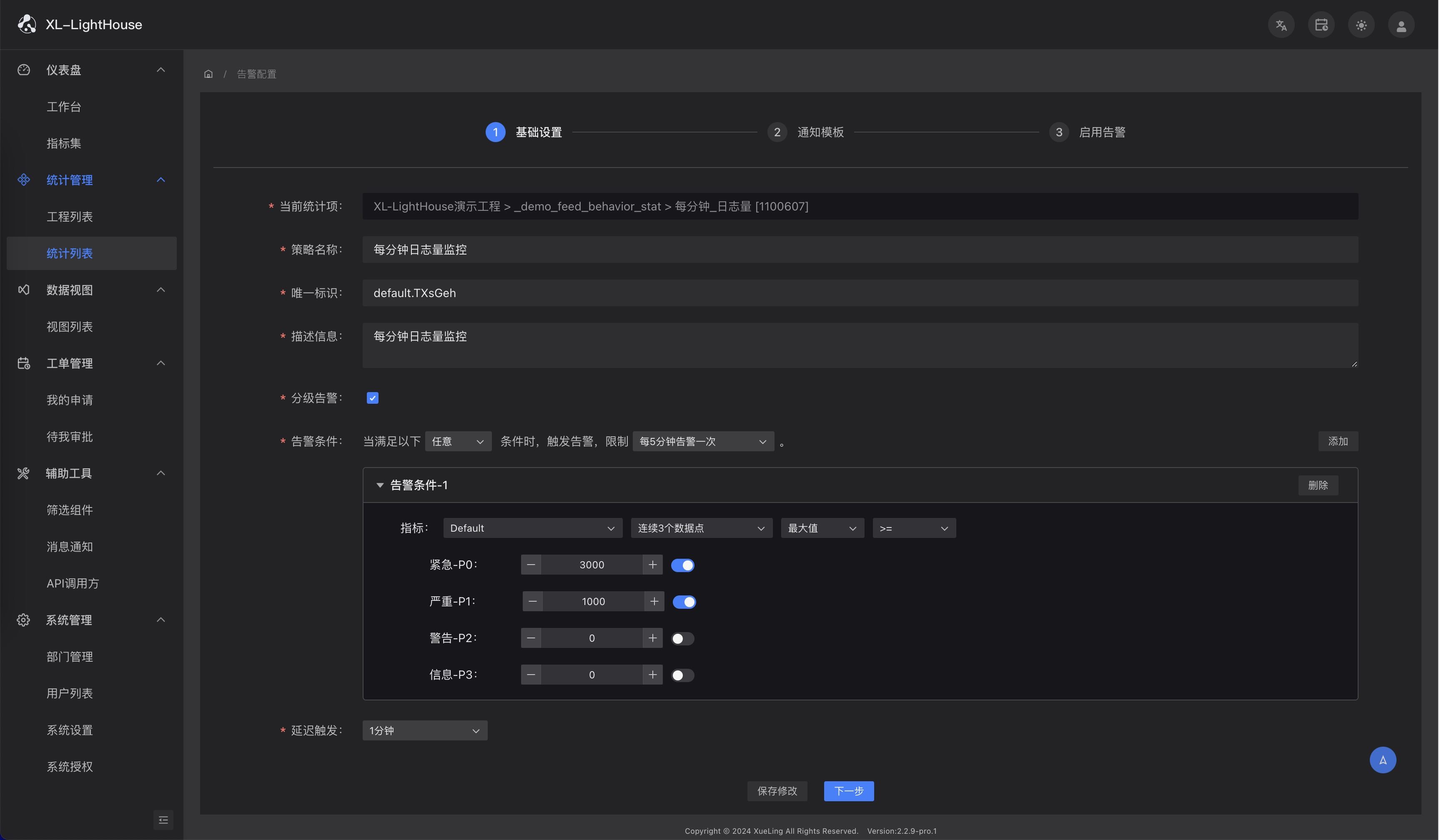Open the 延迟触发 1分钟 dropdown
The image size is (1439, 840).
click(x=424, y=731)
